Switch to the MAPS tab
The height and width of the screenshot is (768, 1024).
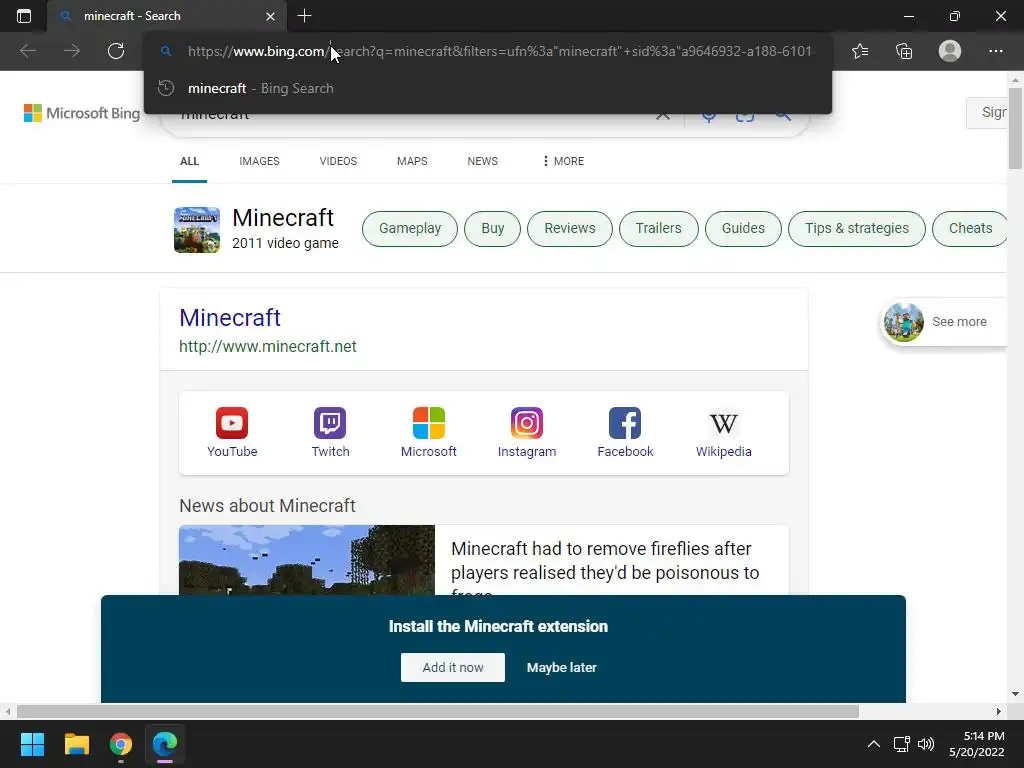[x=412, y=161]
